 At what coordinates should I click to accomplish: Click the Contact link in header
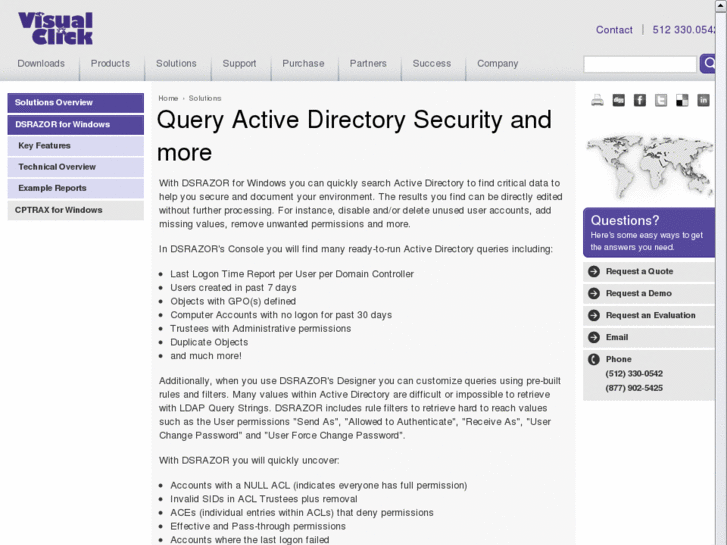coord(614,30)
